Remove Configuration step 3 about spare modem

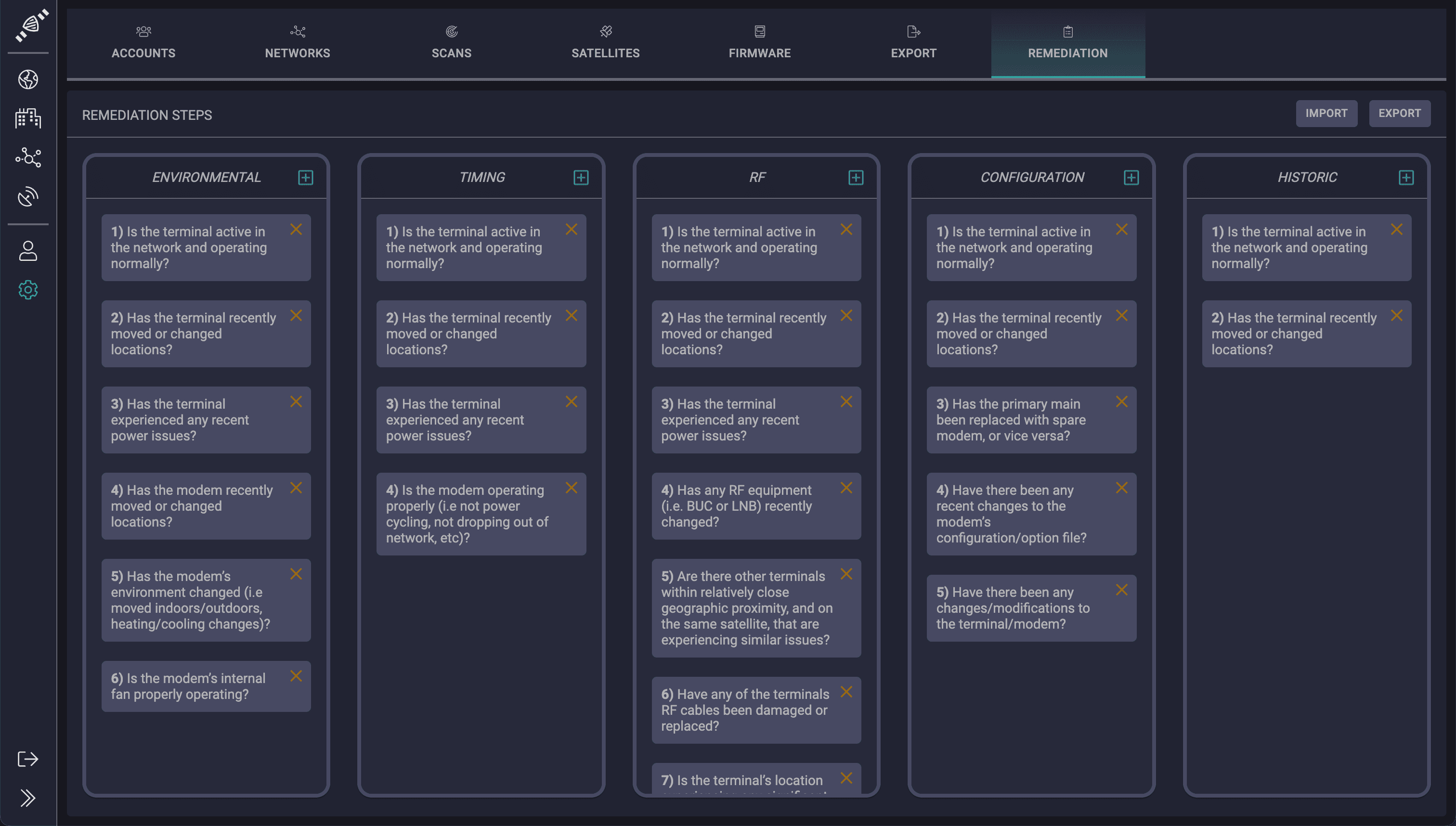point(1121,401)
